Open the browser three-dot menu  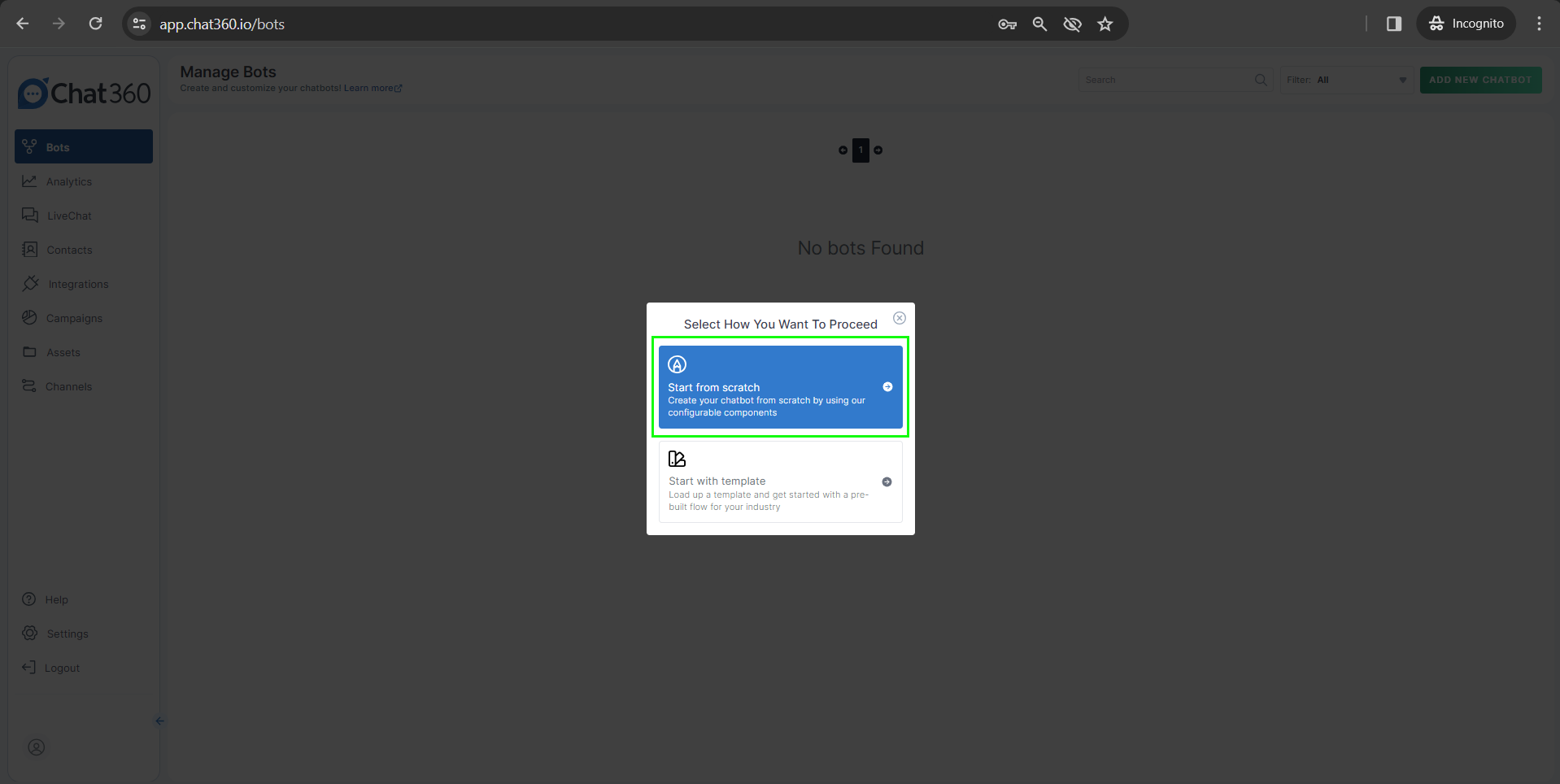tap(1539, 24)
